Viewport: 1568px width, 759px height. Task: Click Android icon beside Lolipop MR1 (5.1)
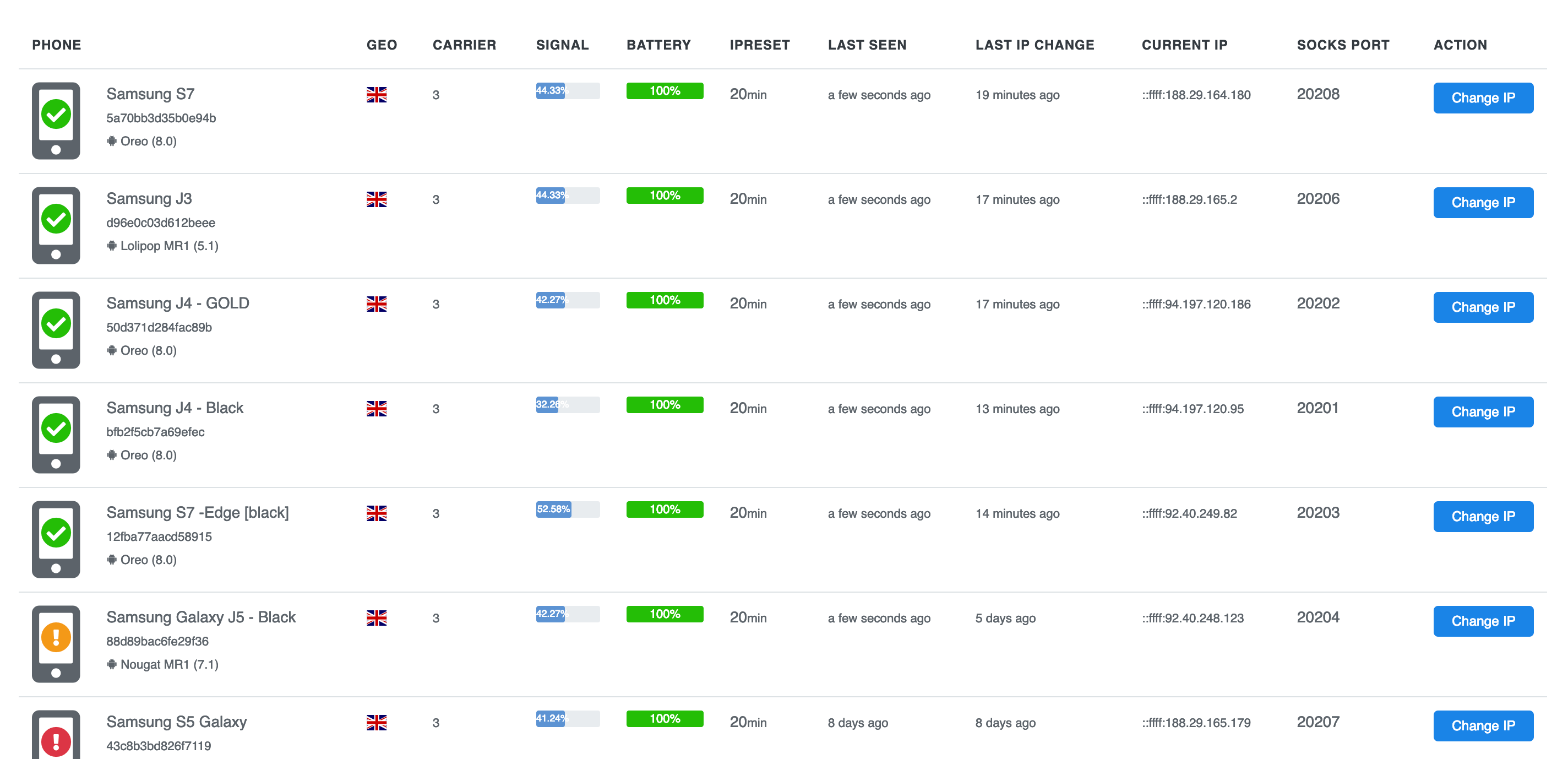click(x=111, y=246)
